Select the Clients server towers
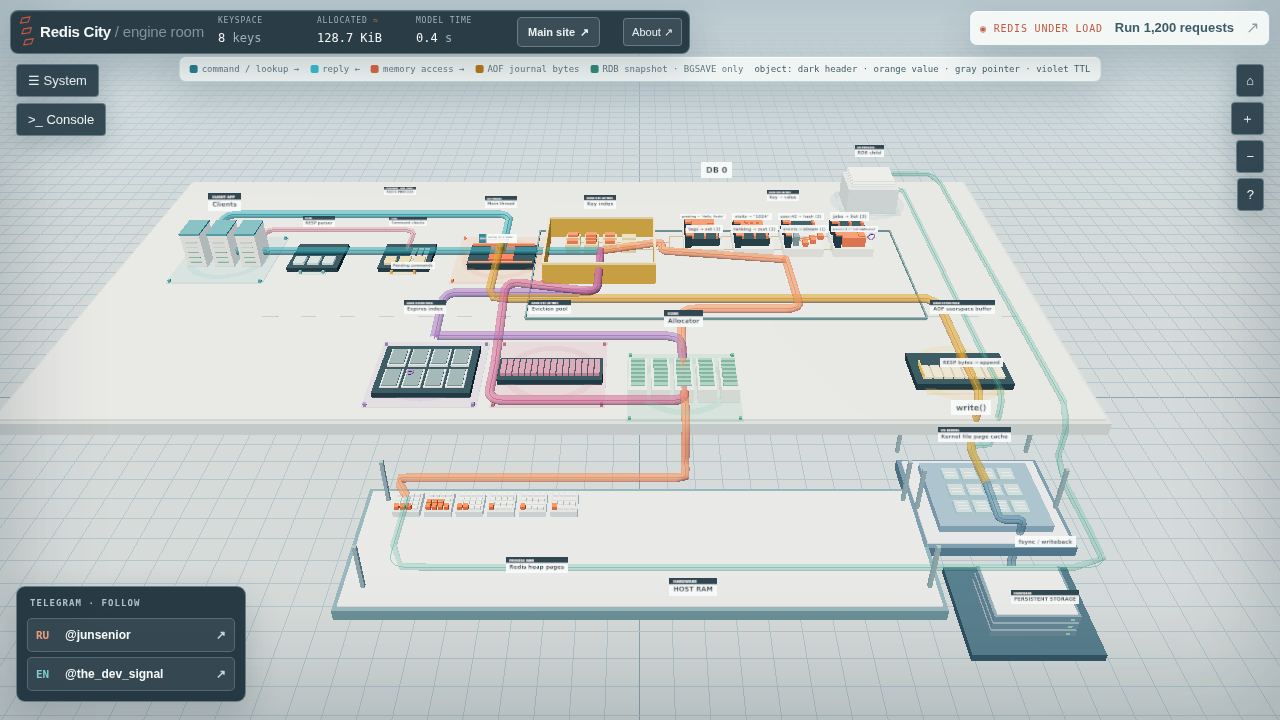The image size is (1280, 720). pyautogui.click(x=222, y=243)
